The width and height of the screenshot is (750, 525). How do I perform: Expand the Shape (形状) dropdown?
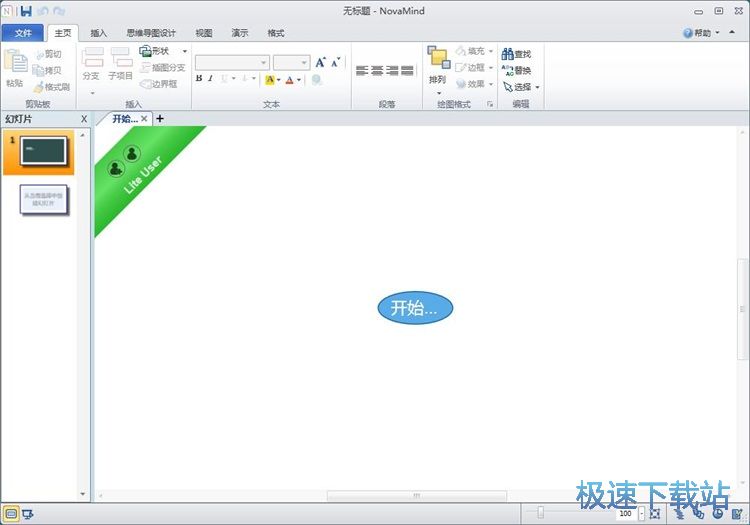pyautogui.click(x=184, y=51)
